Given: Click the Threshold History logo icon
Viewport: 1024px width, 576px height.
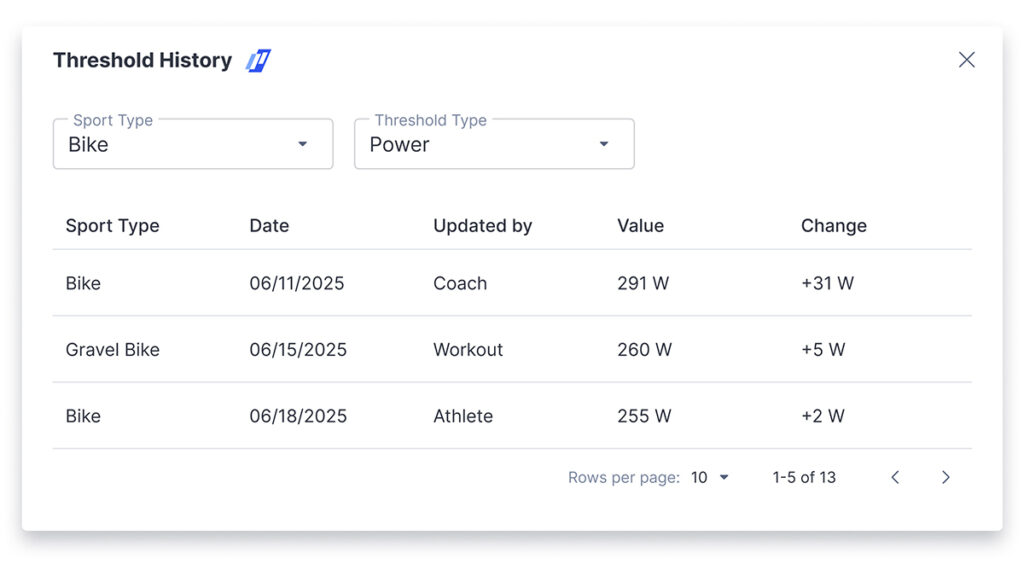Looking at the screenshot, I should click(258, 60).
